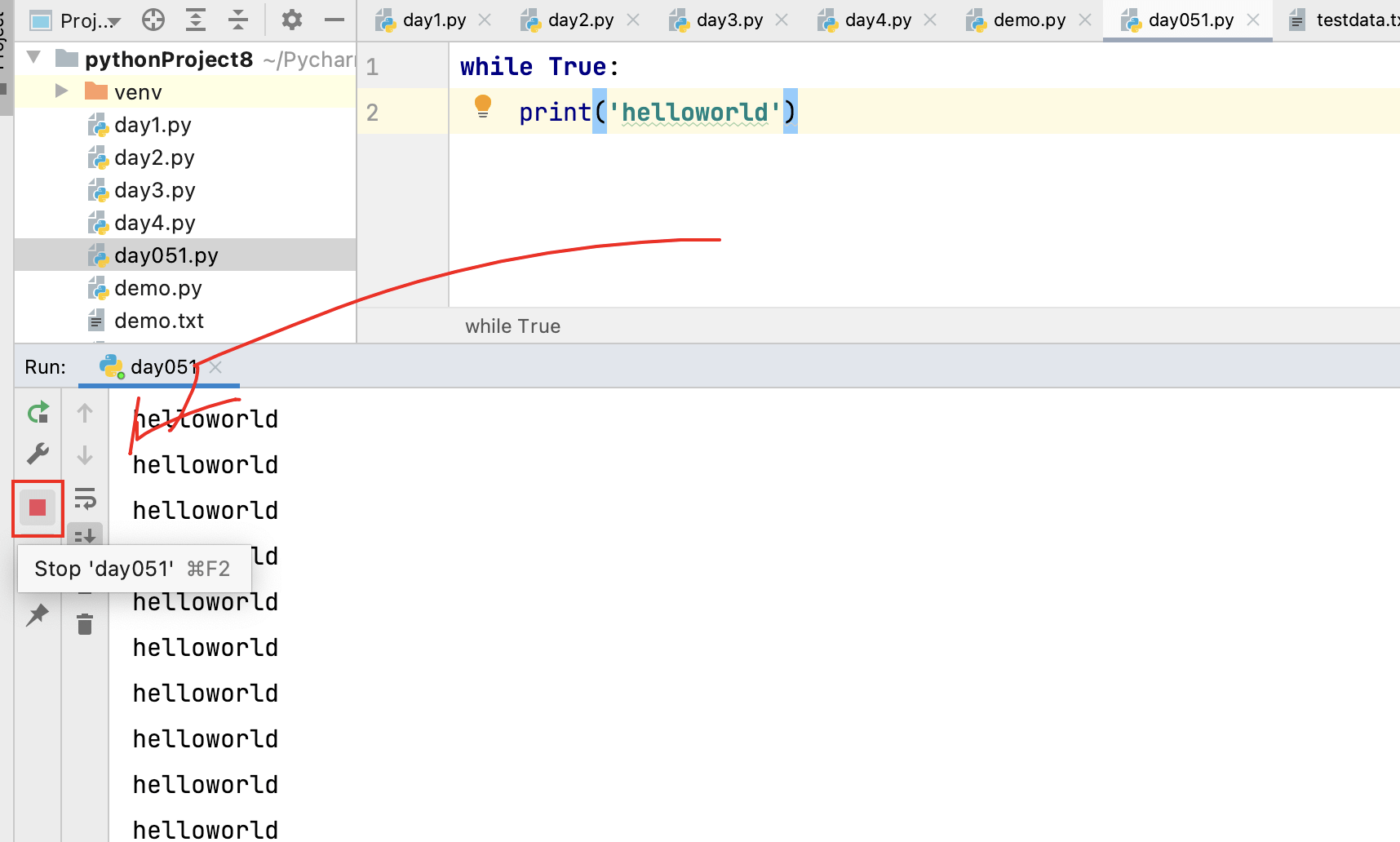Switch to the day1.py editor tab

tap(433, 20)
